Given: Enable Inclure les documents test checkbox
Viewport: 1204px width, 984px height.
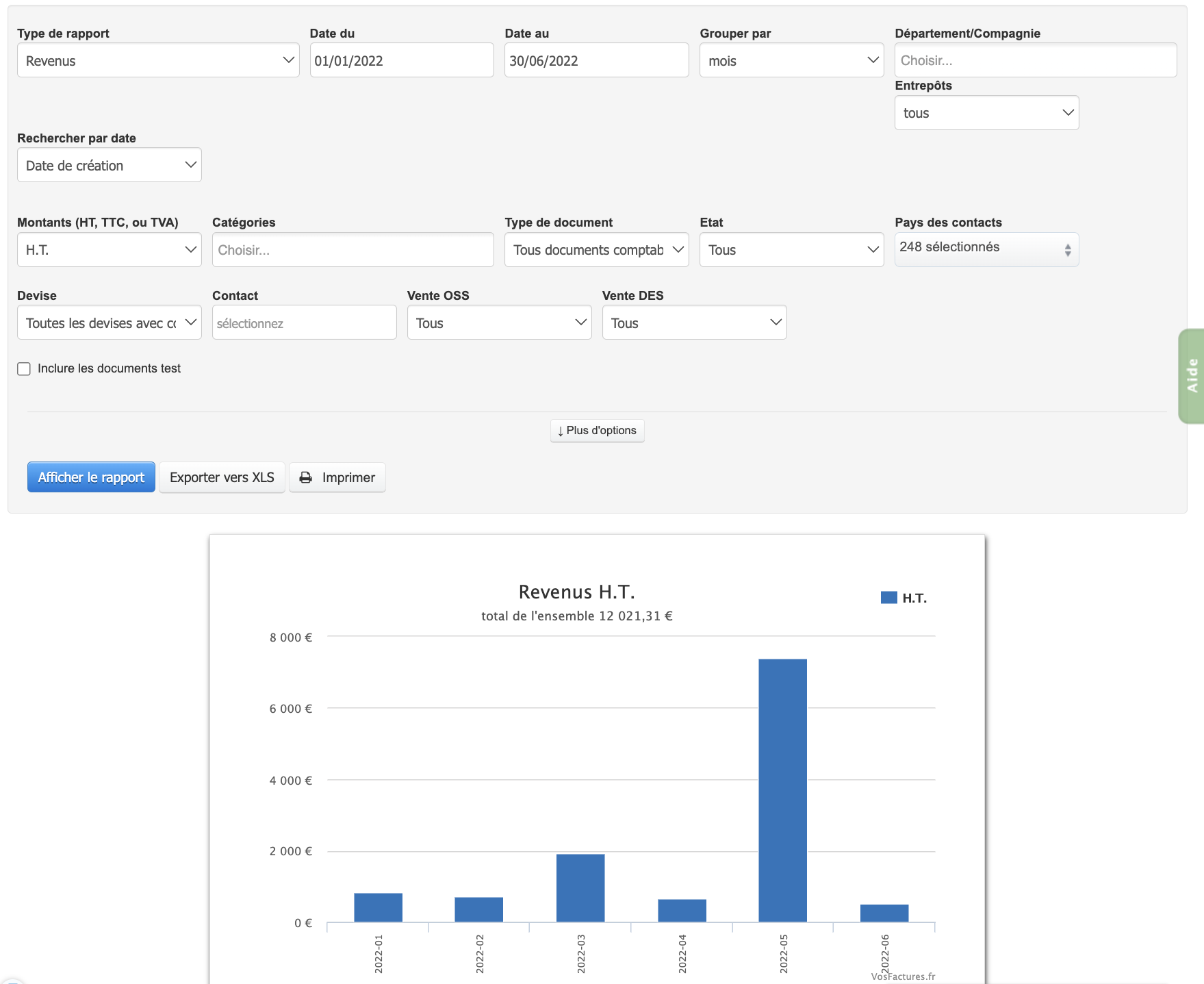Looking at the screenshot, I should tap(24, 369).
